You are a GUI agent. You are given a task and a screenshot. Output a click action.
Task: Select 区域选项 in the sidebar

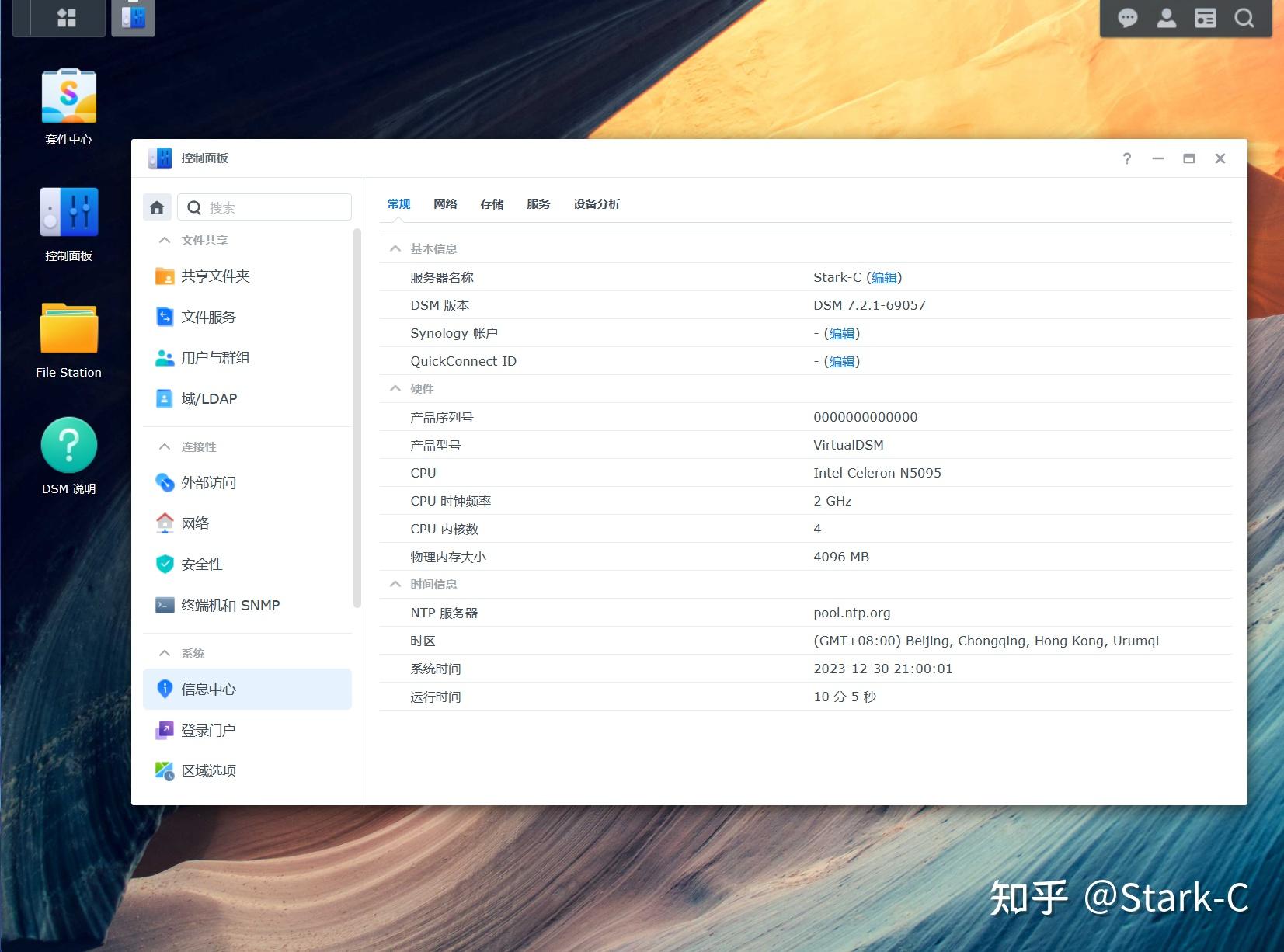pos(208,770)
